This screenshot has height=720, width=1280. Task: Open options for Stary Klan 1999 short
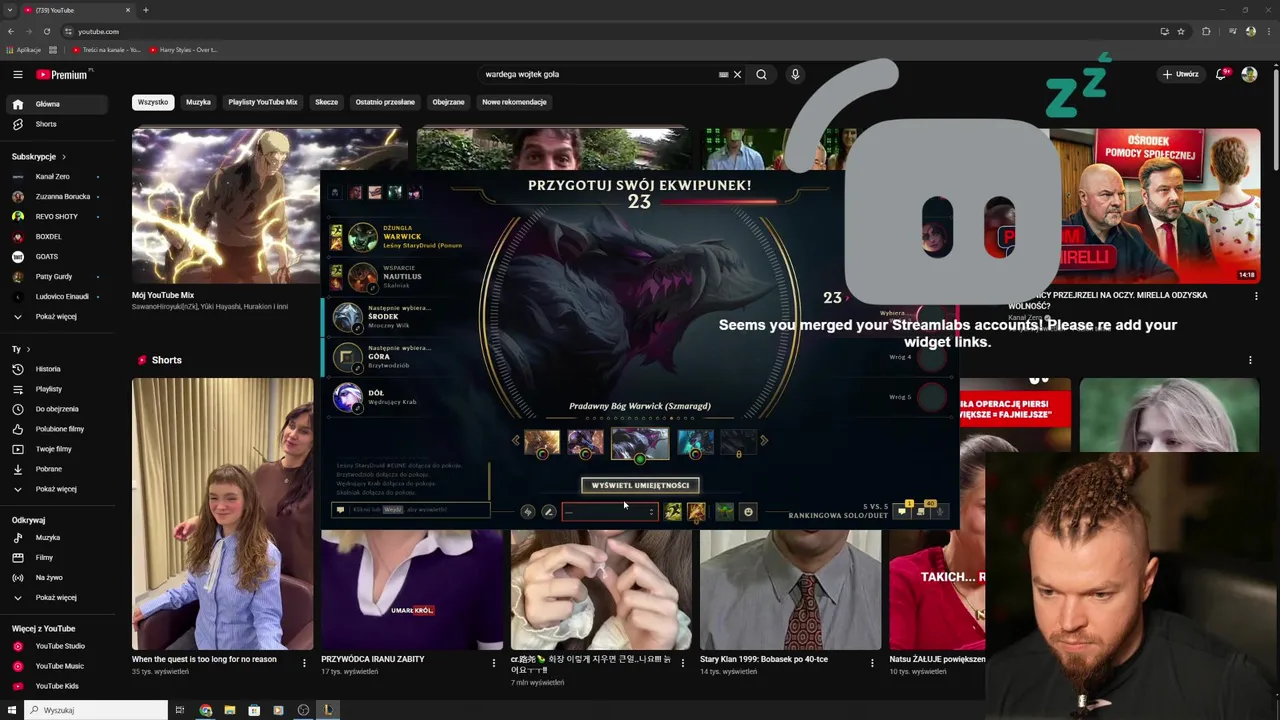tap(872, 662)
